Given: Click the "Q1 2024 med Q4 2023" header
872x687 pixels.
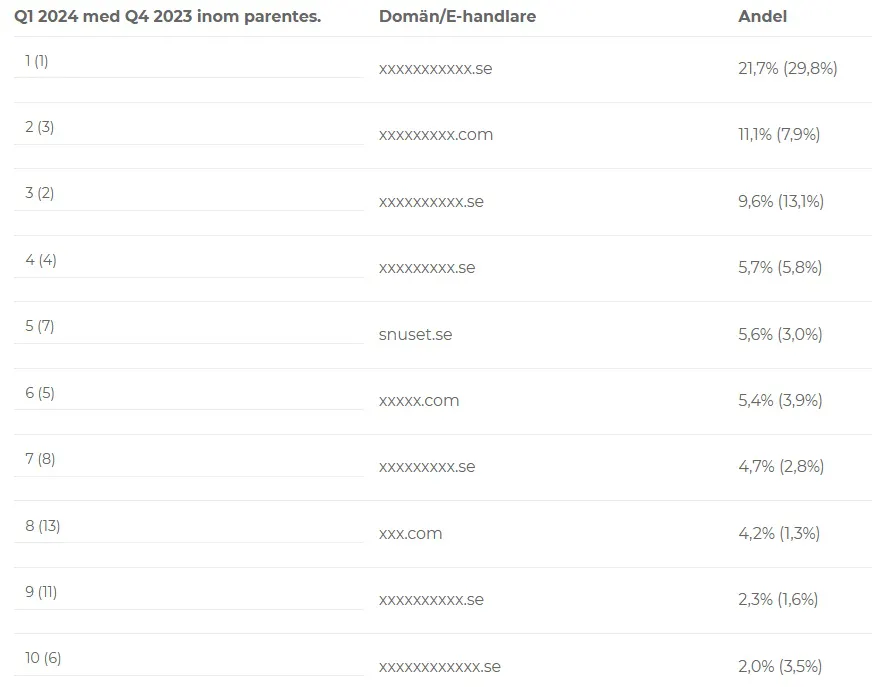Looking at the screenshot, I should point(167,17).
